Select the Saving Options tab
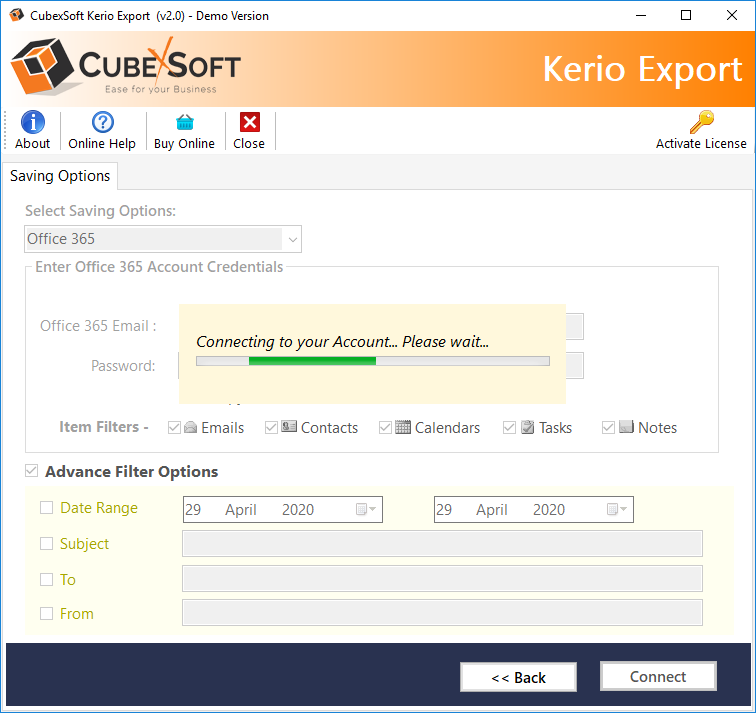This screenshot has width=756, height=713. [x=60, y=176]
